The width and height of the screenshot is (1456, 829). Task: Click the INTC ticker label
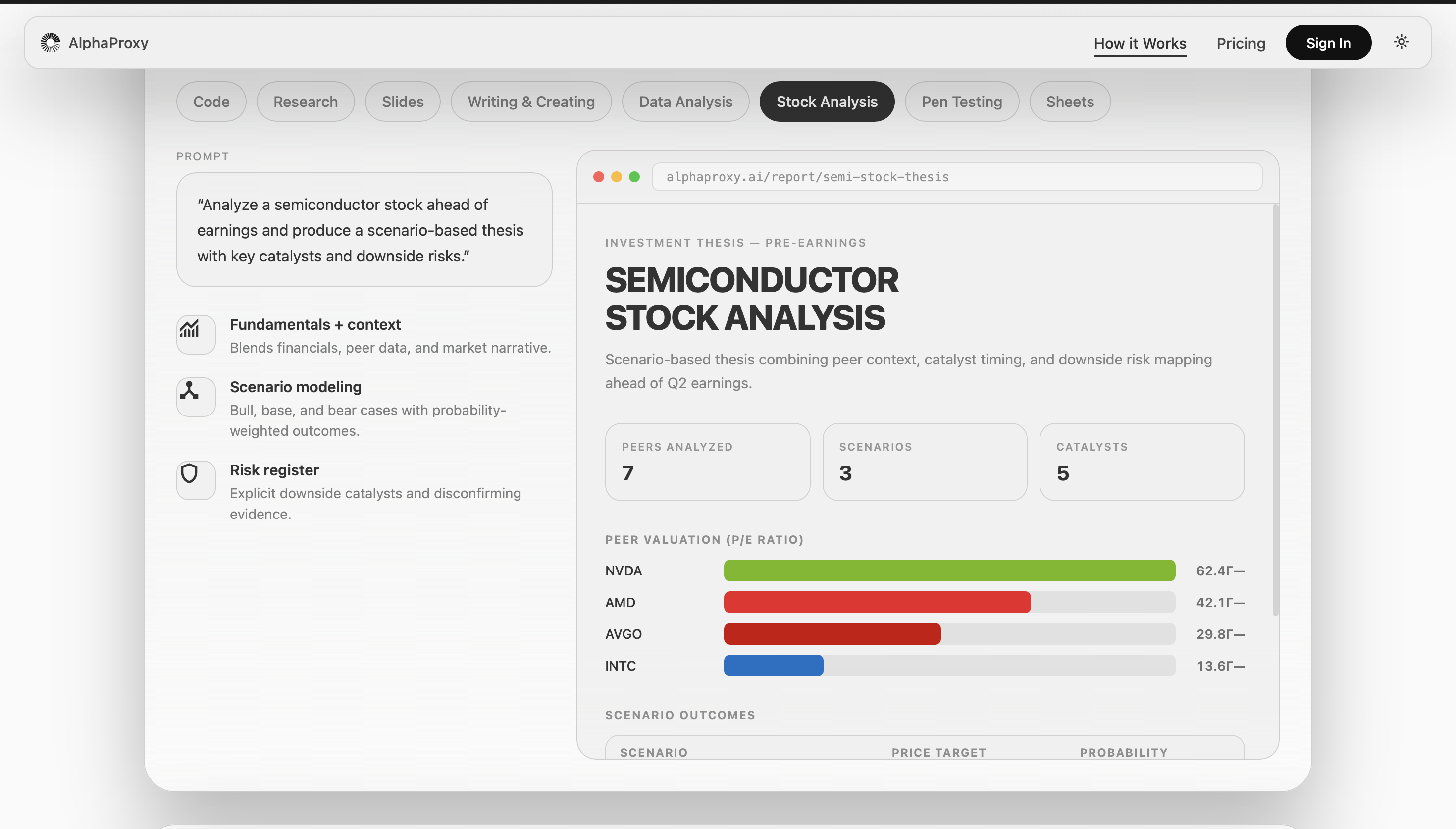click(x=621, y=666)
